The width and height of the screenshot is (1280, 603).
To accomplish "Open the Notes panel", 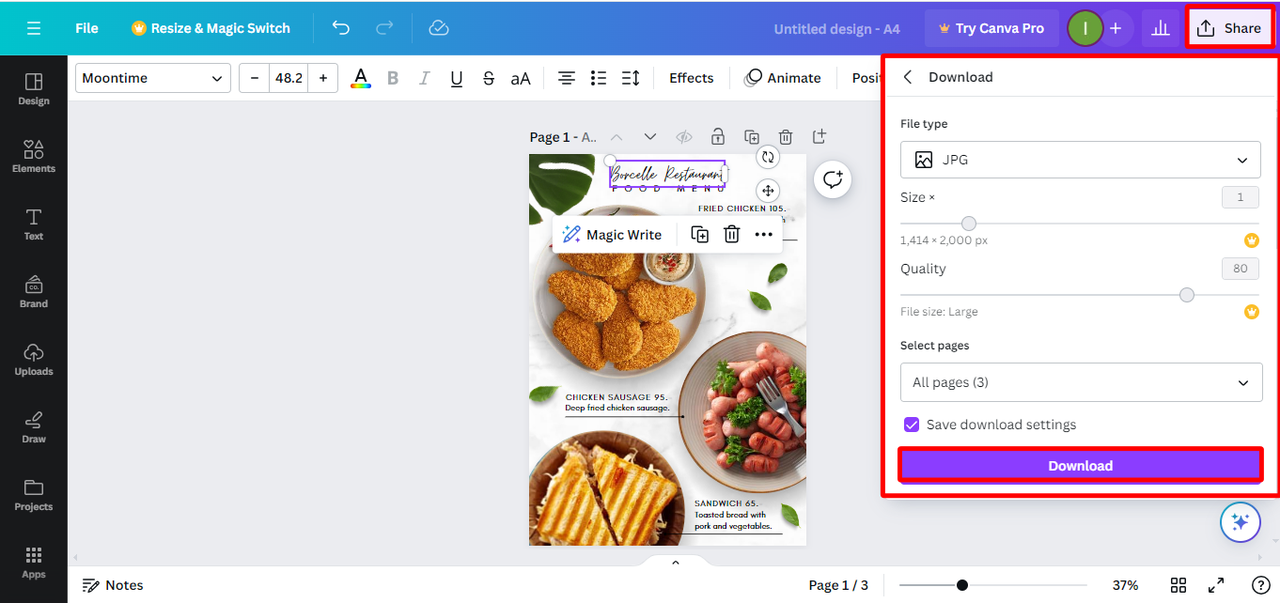I will click(x=113, y=585).
